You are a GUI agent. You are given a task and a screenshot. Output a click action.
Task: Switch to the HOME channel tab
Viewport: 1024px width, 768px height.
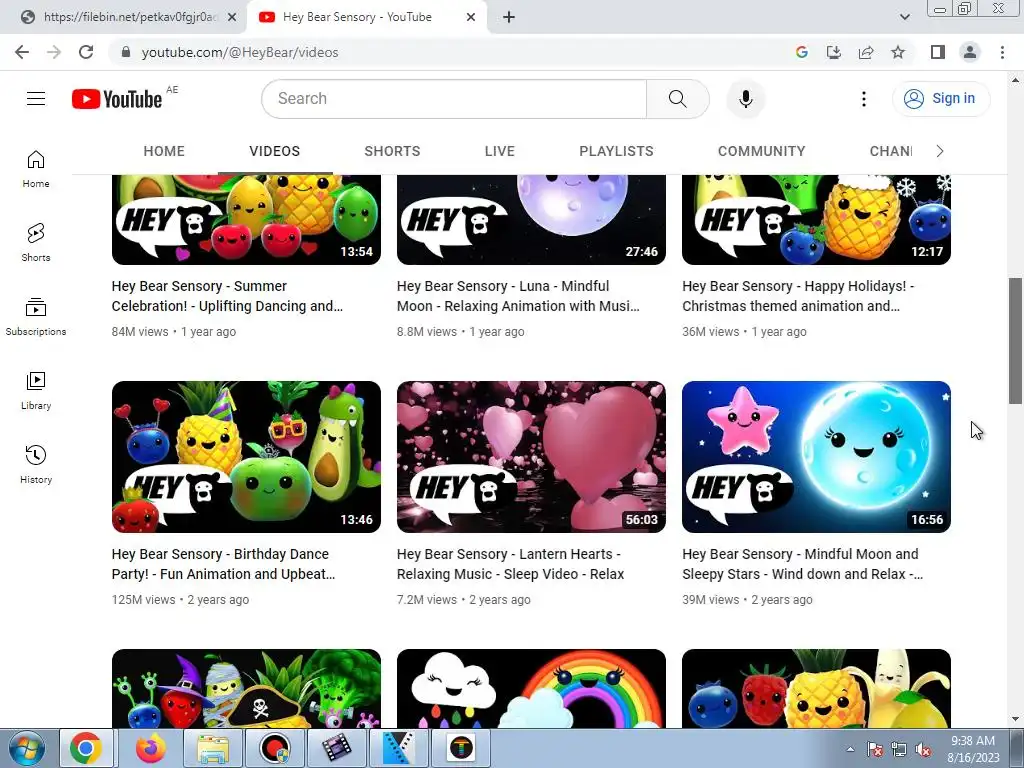click(164, 151)
